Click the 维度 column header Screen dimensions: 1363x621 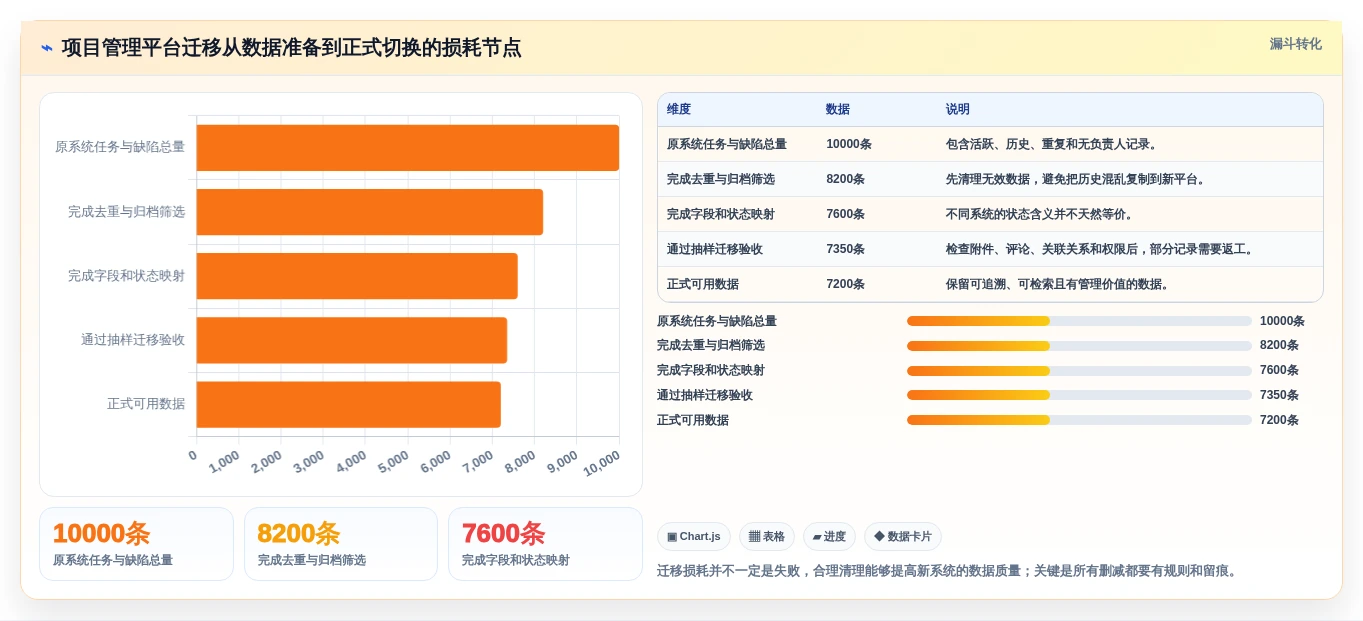[679, 110]
